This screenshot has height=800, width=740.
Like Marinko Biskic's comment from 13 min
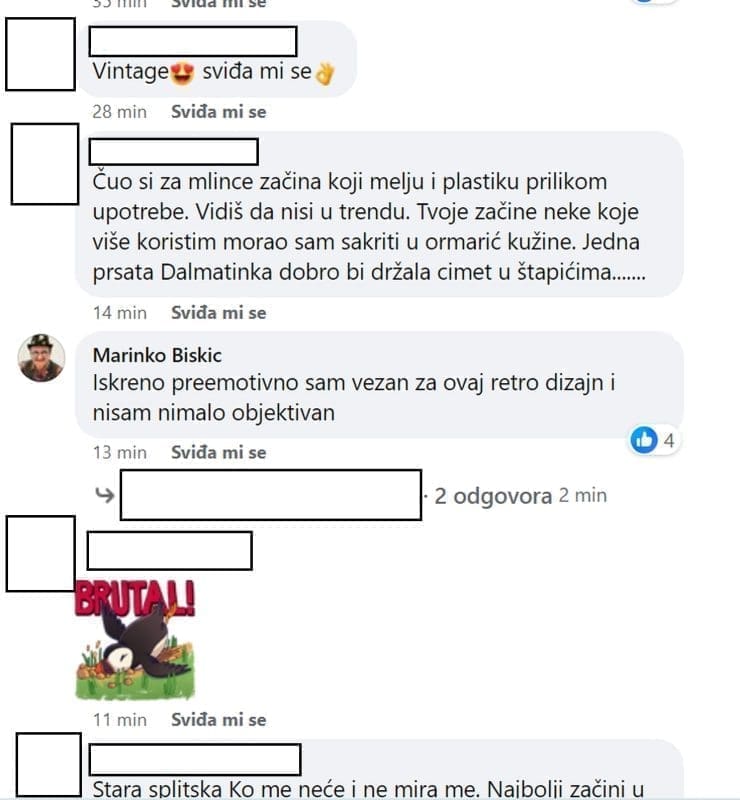218,453
